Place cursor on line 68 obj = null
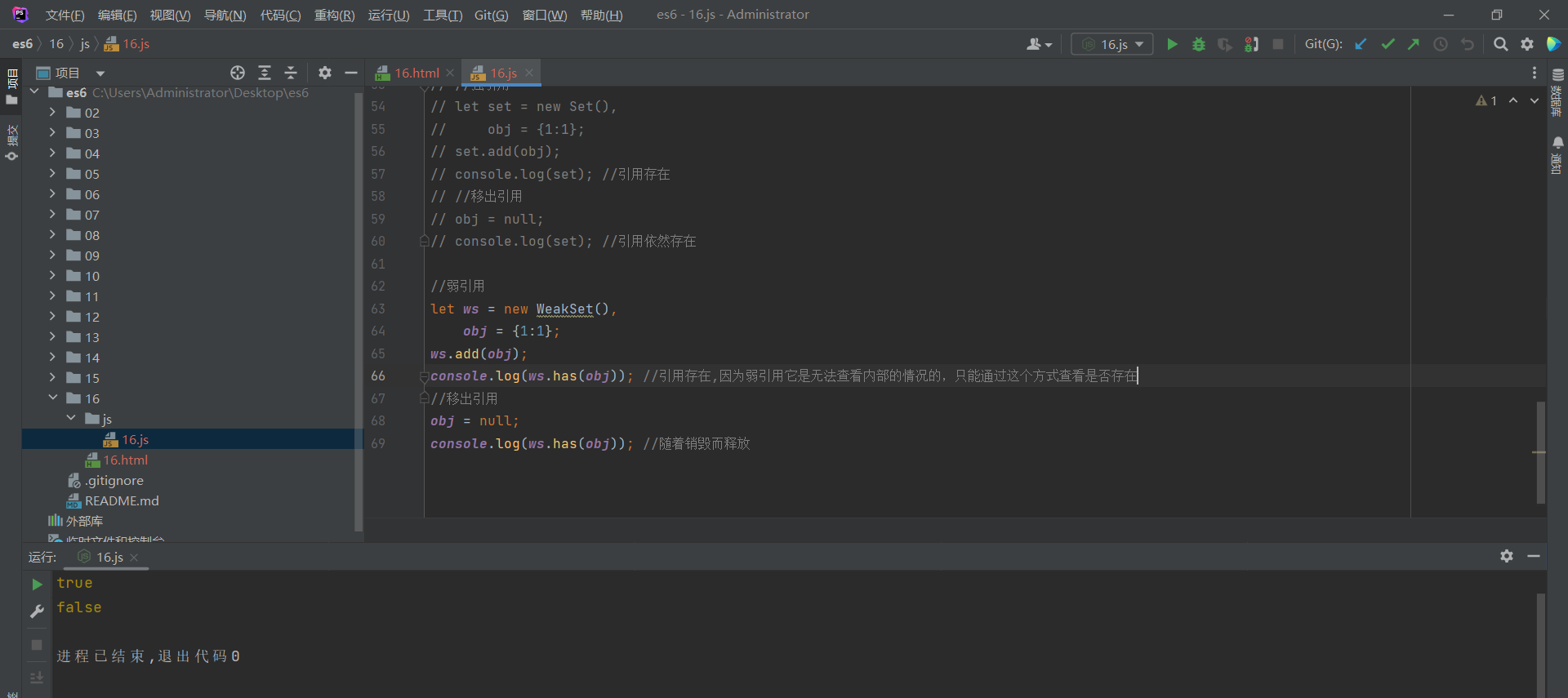 click(x=474, y=421)
